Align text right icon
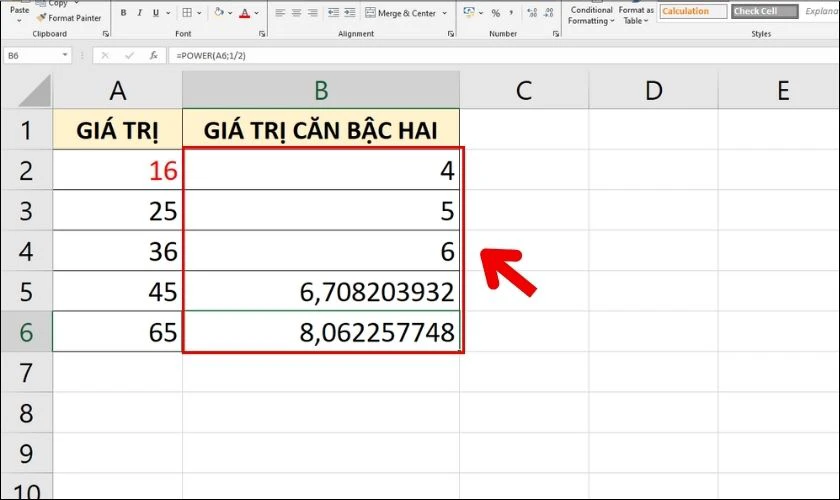Image resolution: width=840 pixels, height=500 pixels. 312,12
